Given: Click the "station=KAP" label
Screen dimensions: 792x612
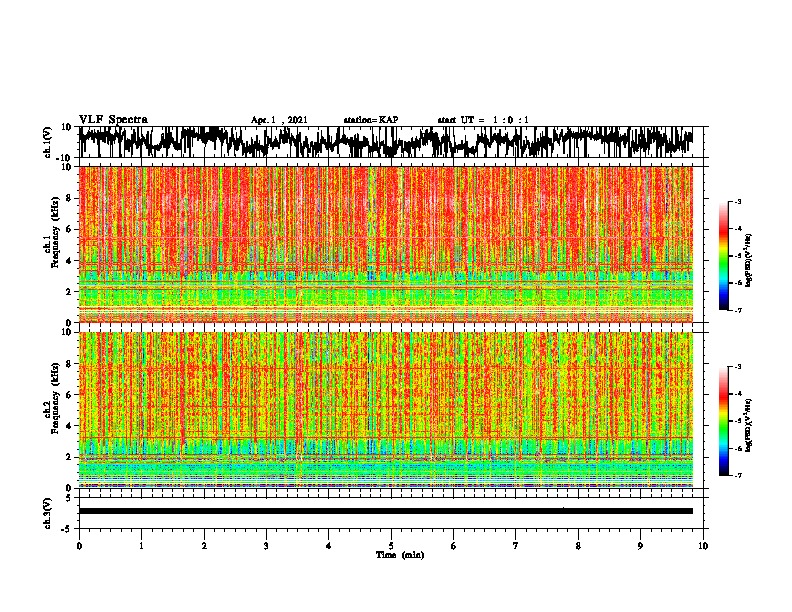Looking at the screenshot, I should [x=371, y=120].
